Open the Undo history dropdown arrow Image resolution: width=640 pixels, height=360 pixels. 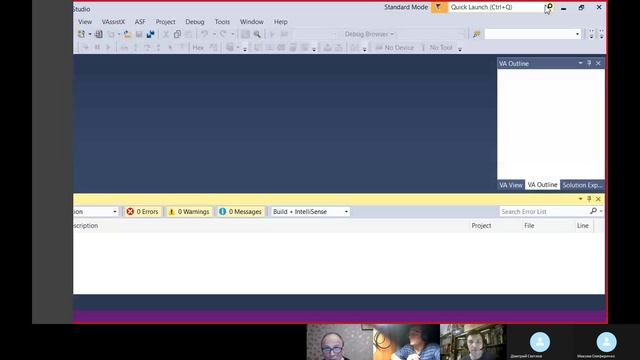213,34
